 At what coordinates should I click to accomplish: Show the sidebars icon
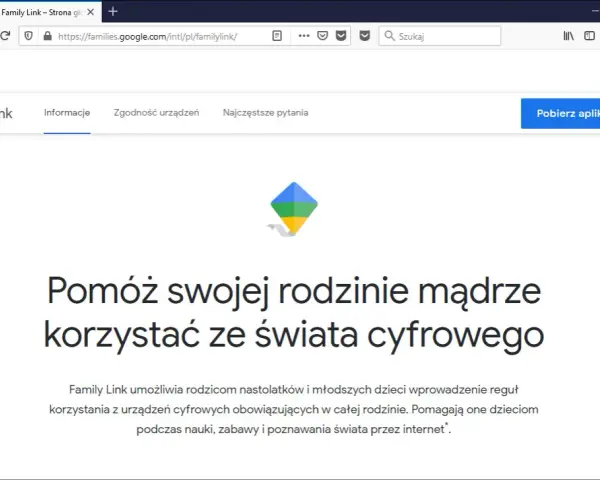tap(589, 36)
